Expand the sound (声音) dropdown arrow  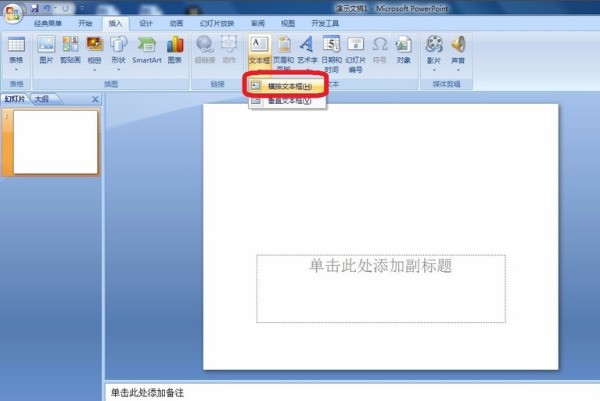click(458, 70)
